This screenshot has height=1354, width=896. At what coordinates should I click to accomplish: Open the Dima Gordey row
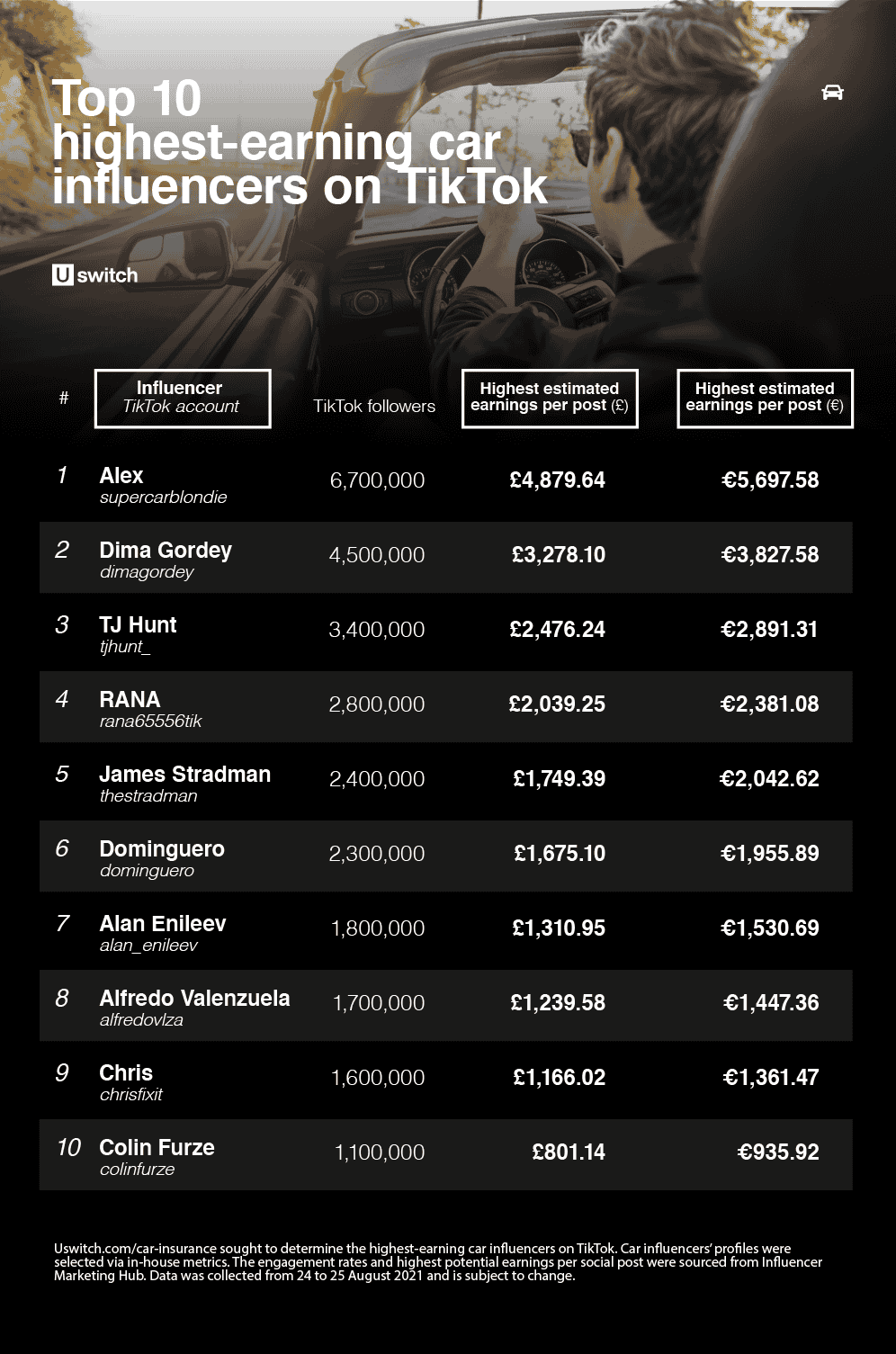pos(446,557)
